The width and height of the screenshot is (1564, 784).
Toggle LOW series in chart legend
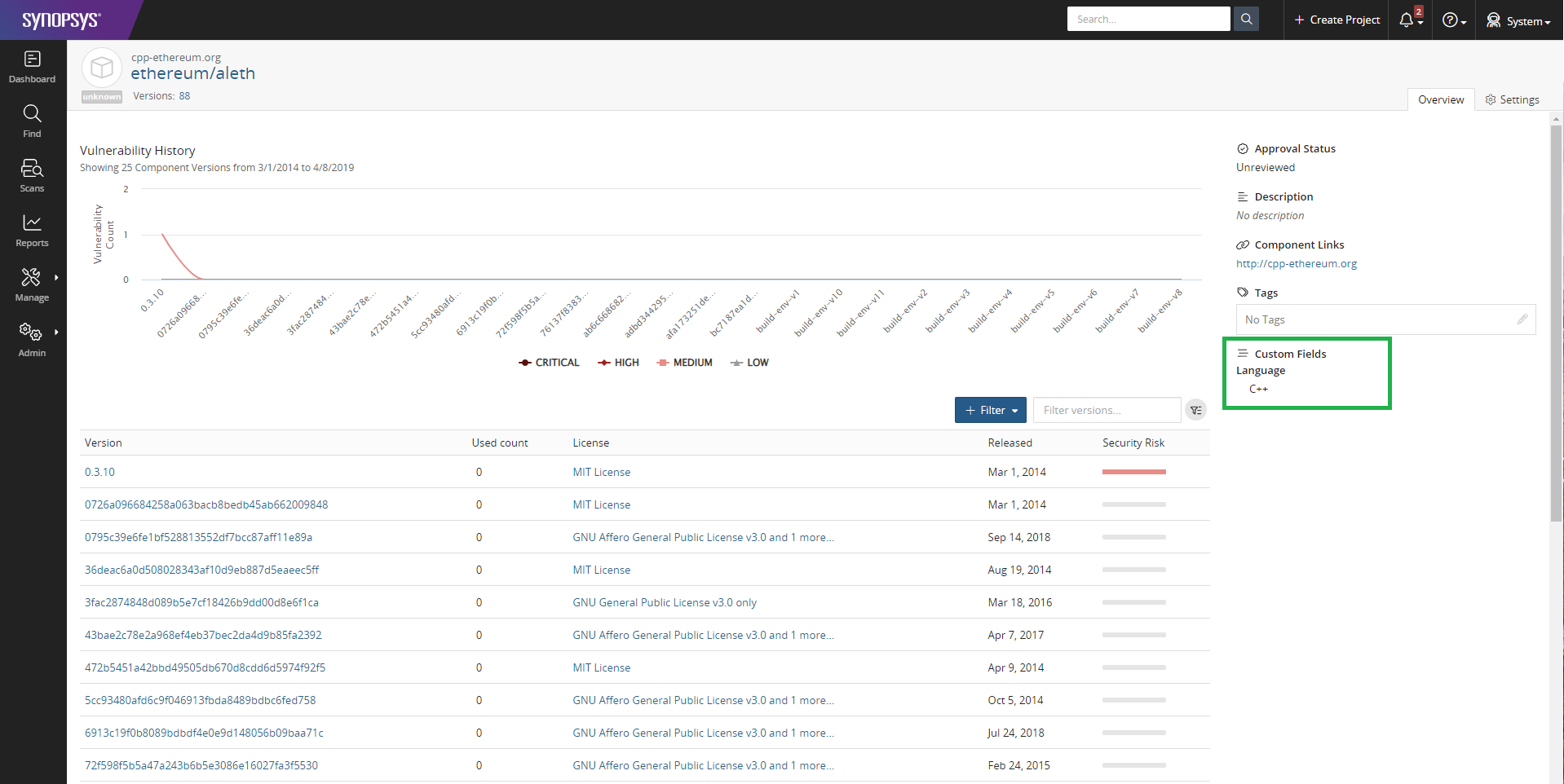(x=749, y=363)
